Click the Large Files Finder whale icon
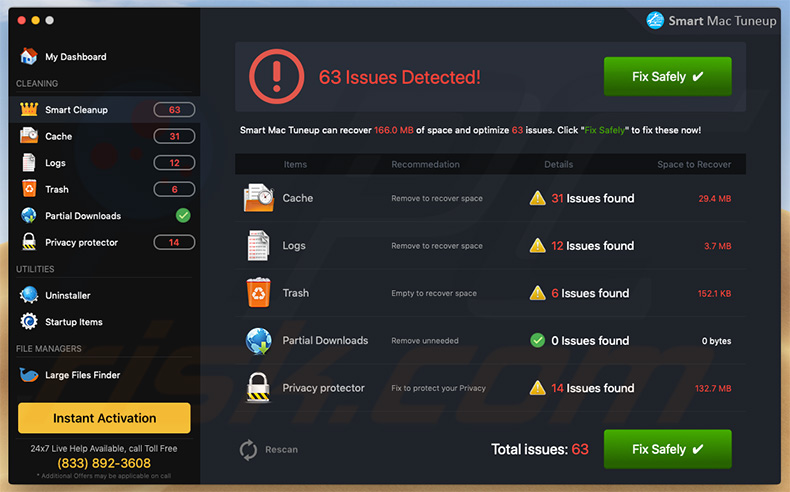790x492 pixels. [x=29, y=375]
